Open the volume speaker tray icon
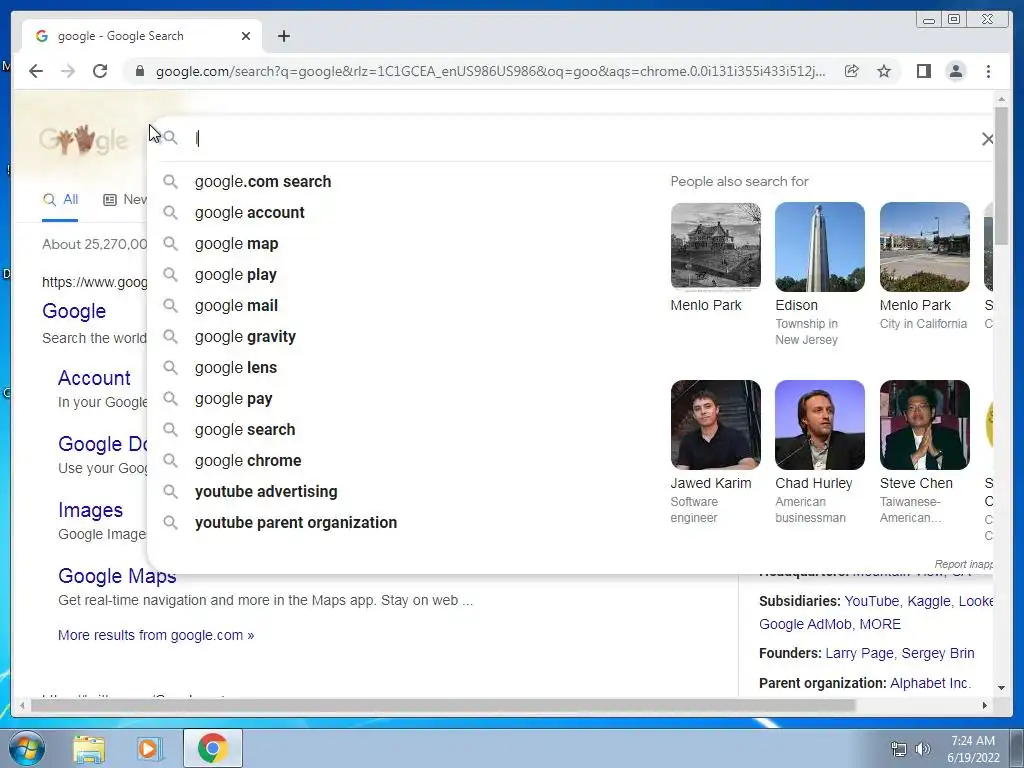Image resolution: width=1024 pixels, height=768 pixels. (x=923, y=750)
